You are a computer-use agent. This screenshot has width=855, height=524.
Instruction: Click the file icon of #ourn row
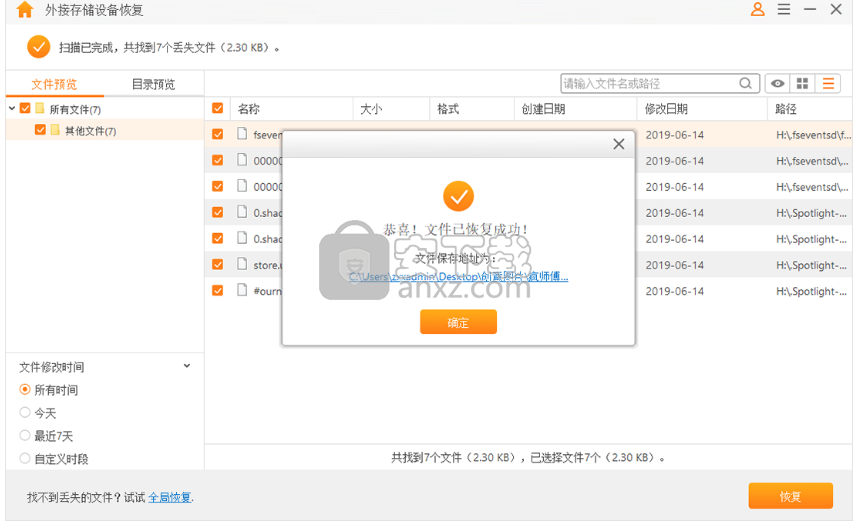(242, 290)
